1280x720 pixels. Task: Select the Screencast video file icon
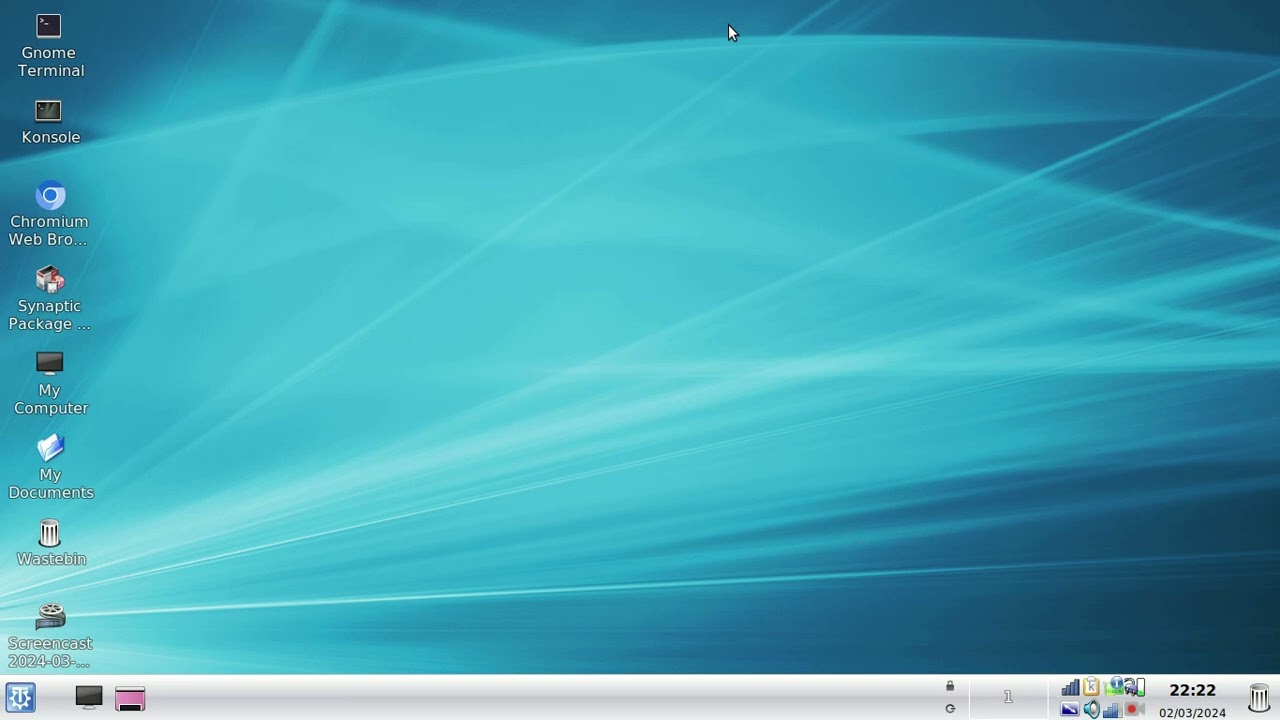pos(50,616)
